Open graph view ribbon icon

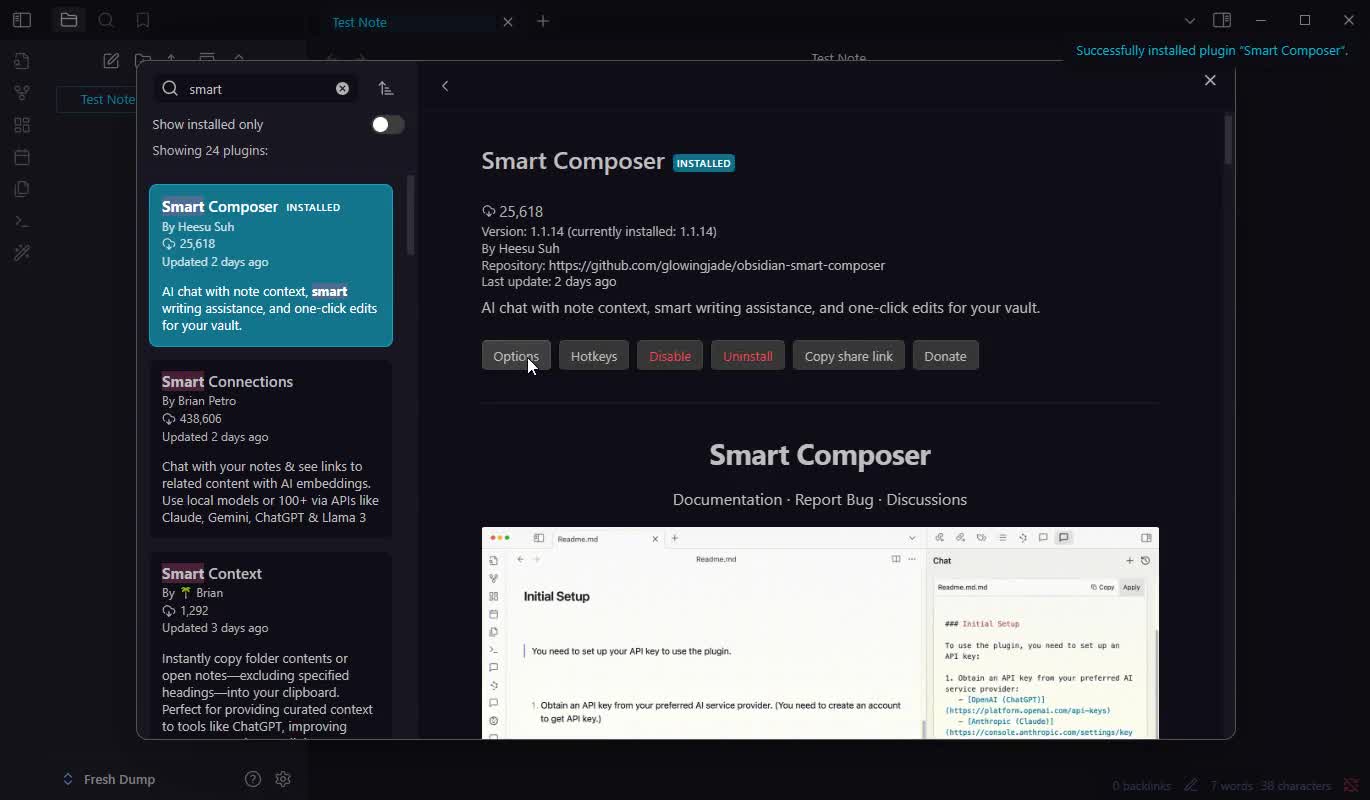coord(22,93)
